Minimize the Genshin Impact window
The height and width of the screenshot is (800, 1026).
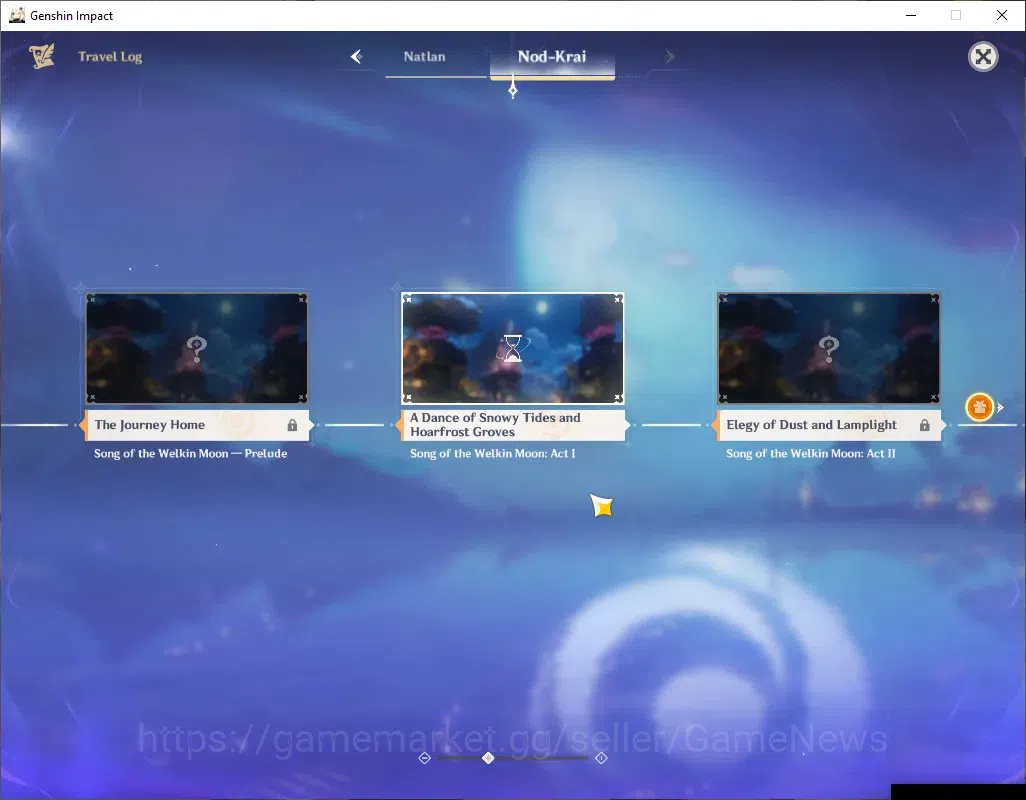pos(911,15)
